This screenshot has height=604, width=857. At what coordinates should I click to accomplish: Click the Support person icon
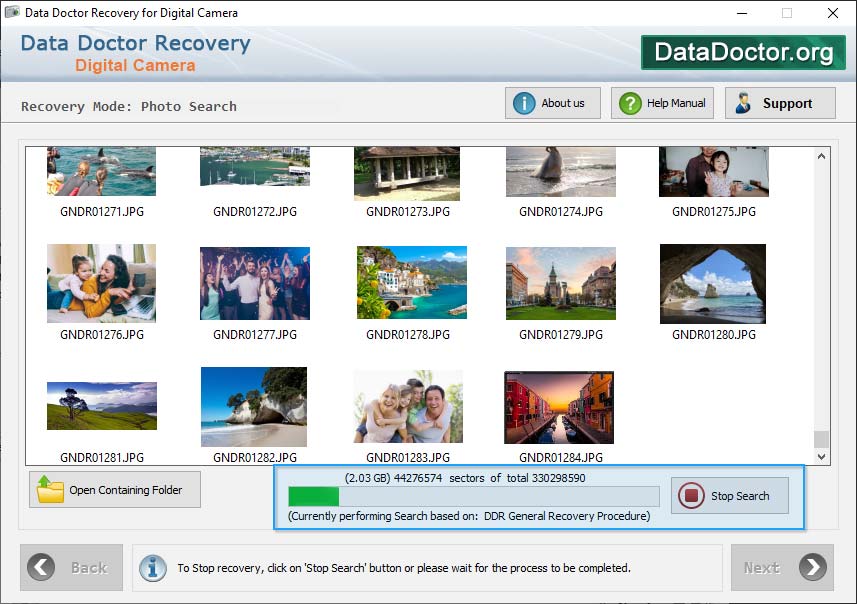pos(743,103)
